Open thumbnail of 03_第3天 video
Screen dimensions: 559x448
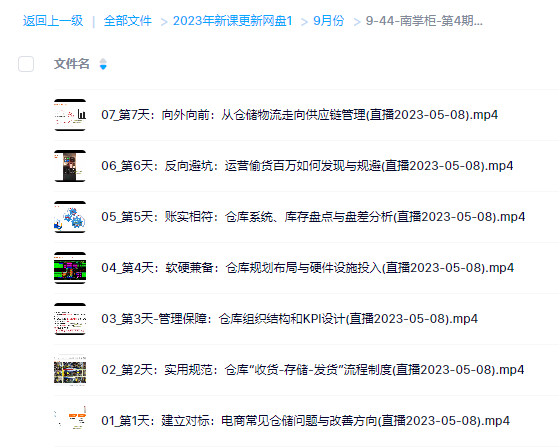click(70, 319)
